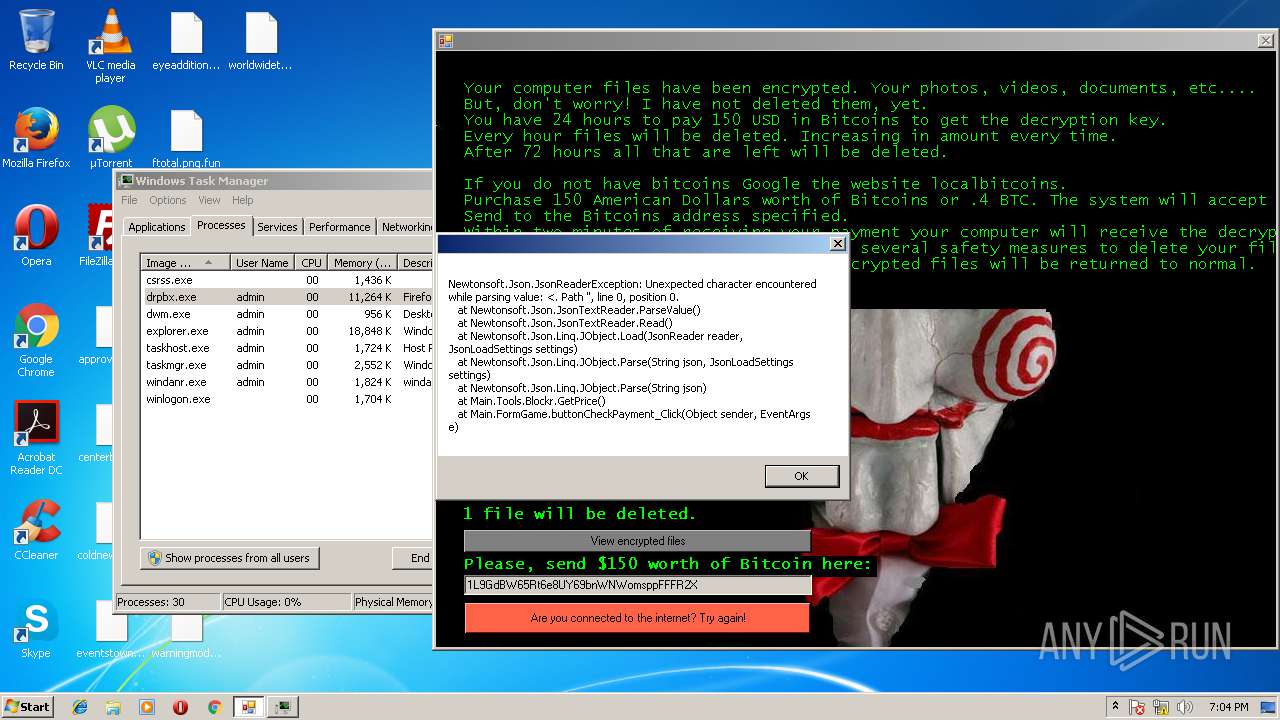Launch CCleaner from the desktop
The image size is (1280, 720).
pyautogui.click(x=36, y=530)
